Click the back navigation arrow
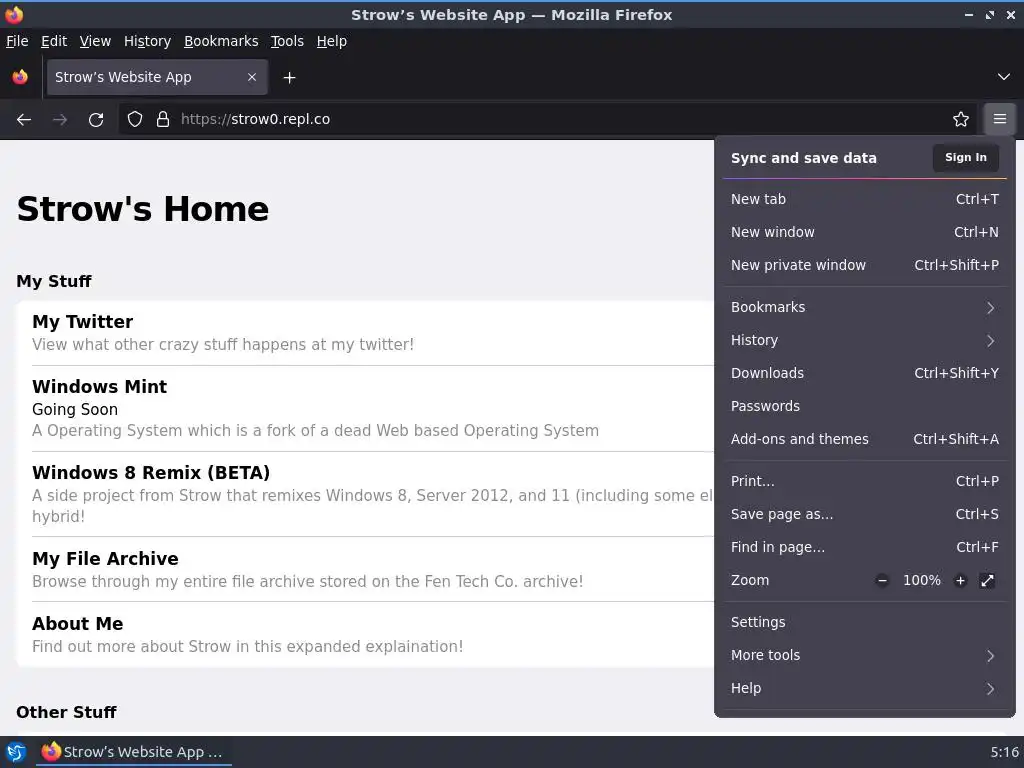This screenshot has height=768, width=1024. click(x=24, y=120)
